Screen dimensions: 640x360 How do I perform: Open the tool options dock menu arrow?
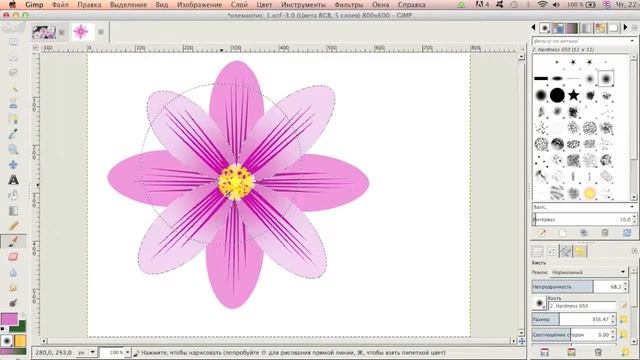click(x=634, y=251)
